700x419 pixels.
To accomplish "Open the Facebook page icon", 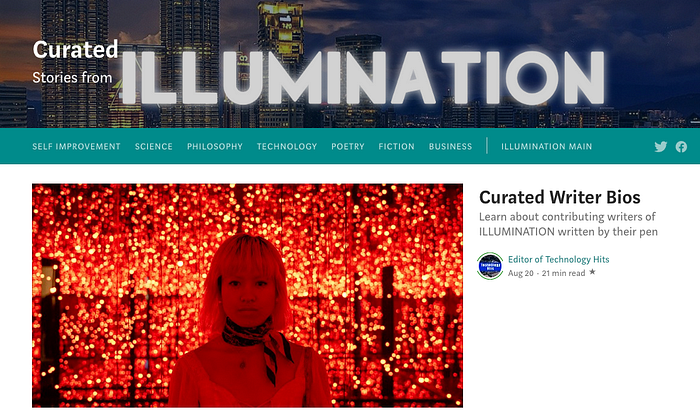I will tap(681, 147).
